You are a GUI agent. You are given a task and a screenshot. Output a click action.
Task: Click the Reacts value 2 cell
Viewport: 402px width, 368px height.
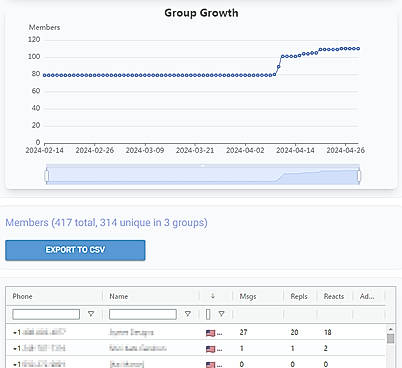(326, 348)
